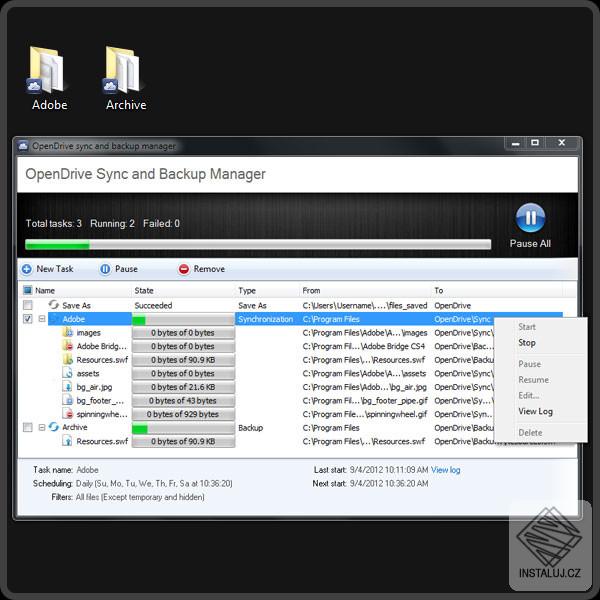
Task: Click the Filters 'All files' text
Action: [x=140, y=497]
